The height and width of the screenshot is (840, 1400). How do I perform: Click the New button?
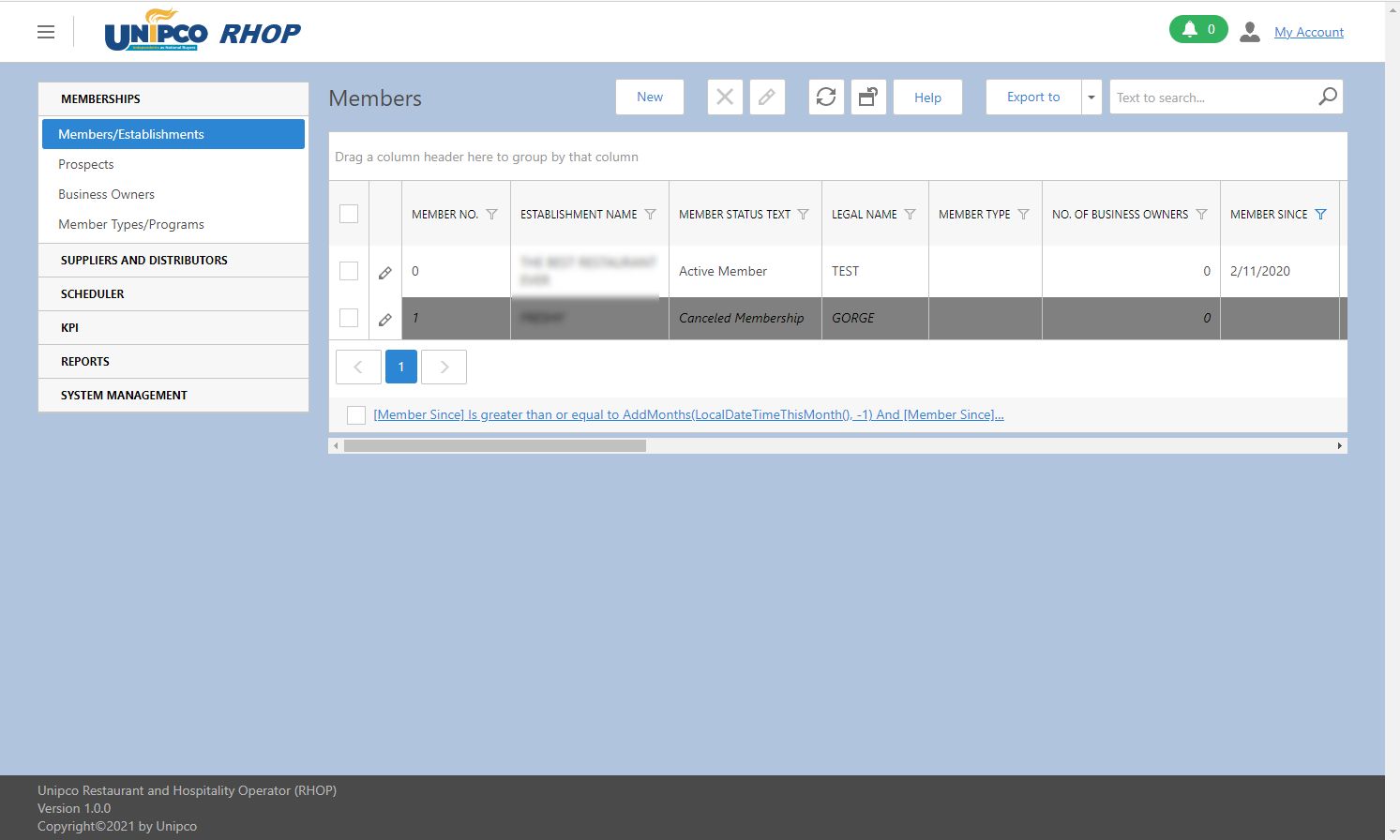(x=650, y=97)
